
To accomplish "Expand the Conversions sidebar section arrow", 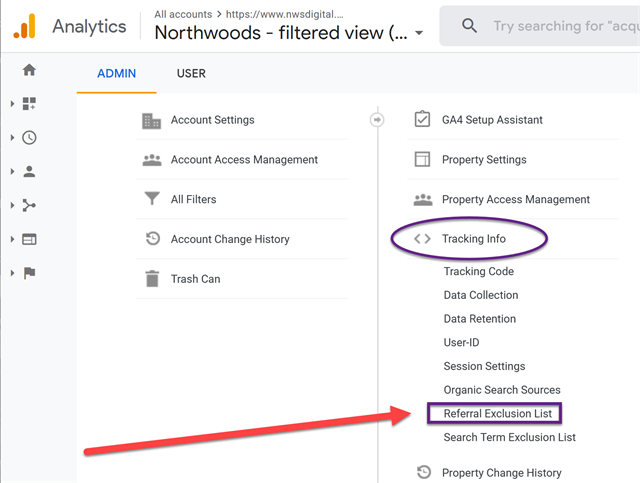I will [12, 273].
